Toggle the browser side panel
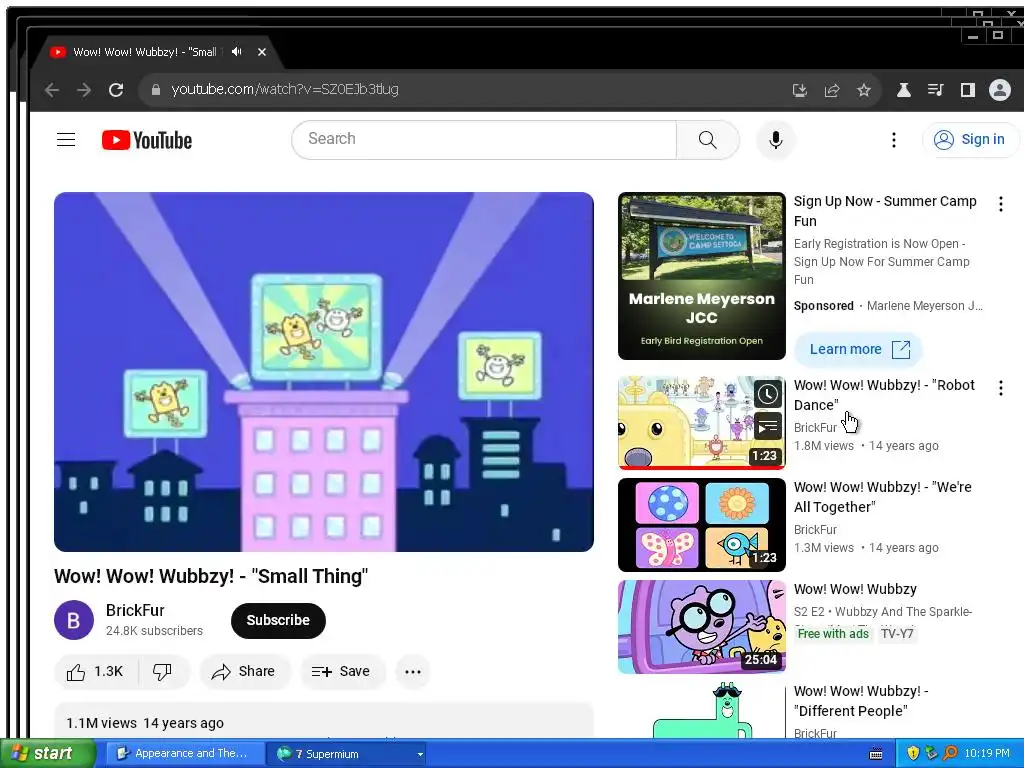The image size is (1024, 768). point(967,90)
